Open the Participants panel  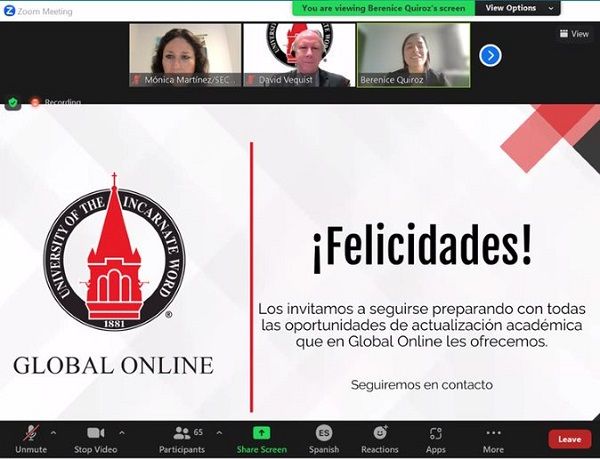pyautogui.click(x=182, y=439)
